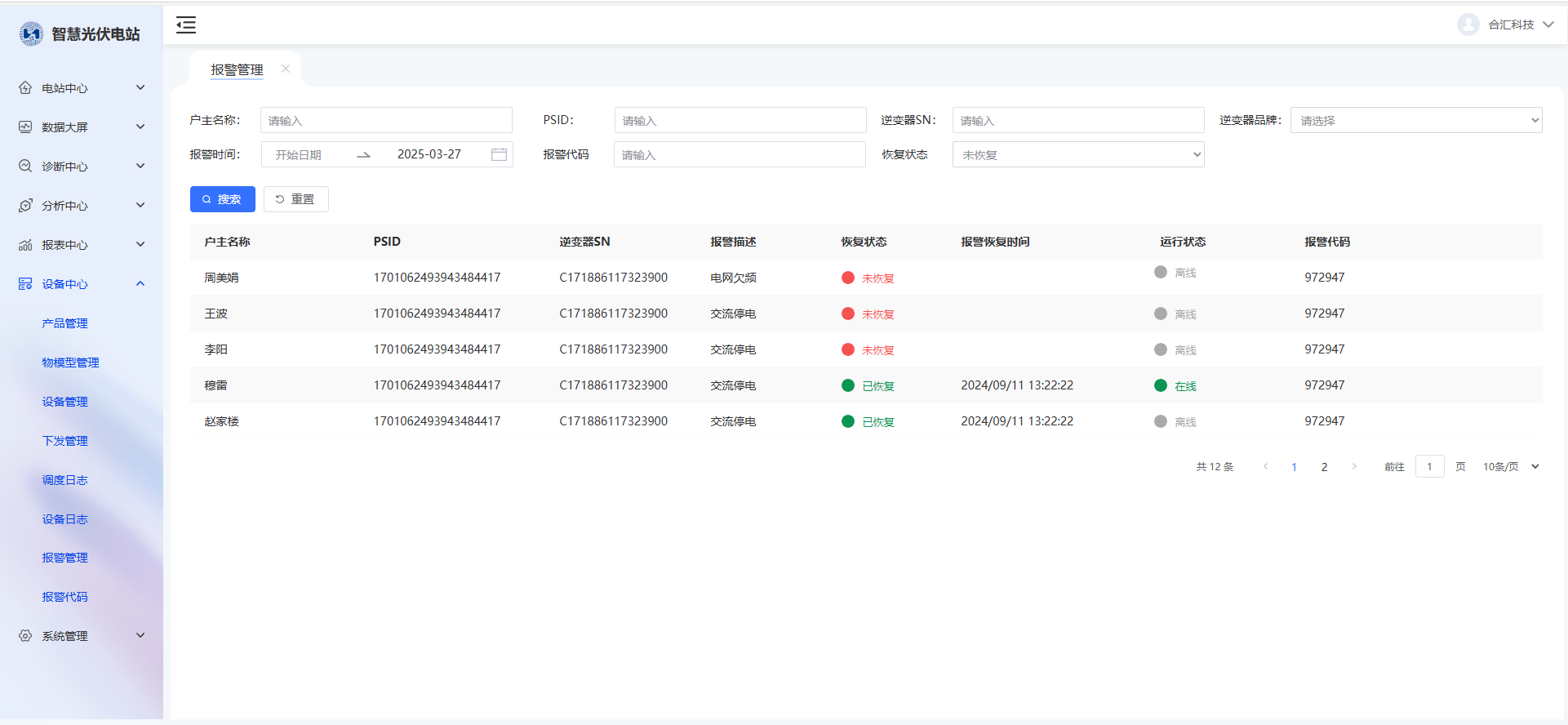Image resolution: width=1568 pixels, height=725 pixels.
Task: Click the 系统管理 gear icon
Action: [x=25, y=635]
